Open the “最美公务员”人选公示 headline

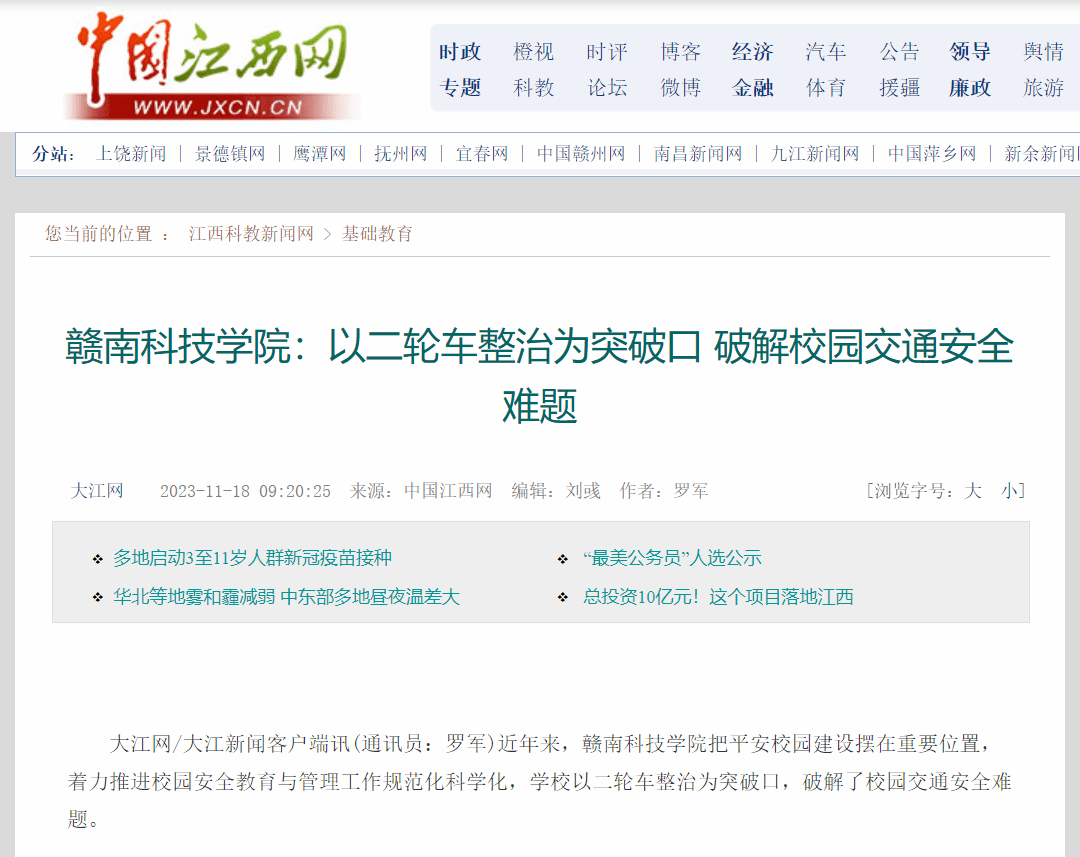(x=672, y=558)
